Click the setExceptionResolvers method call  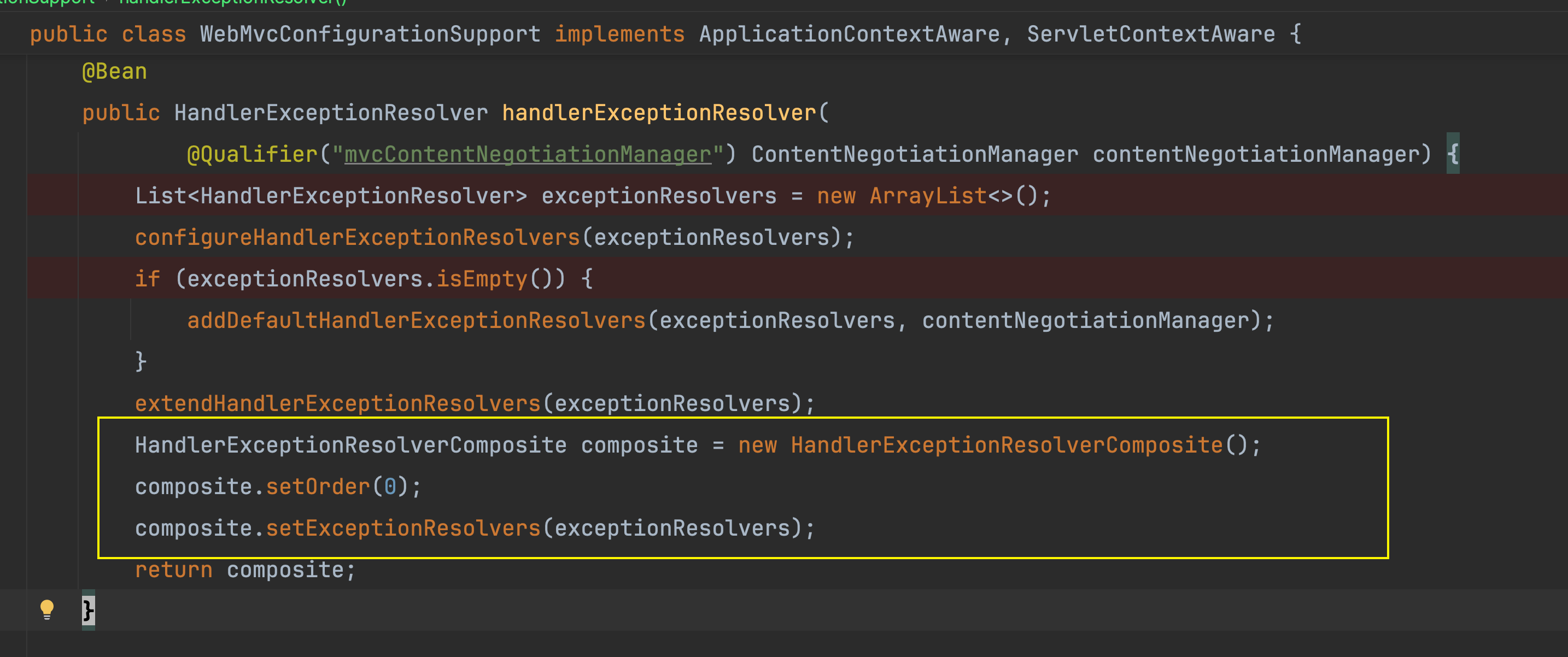coord(402,529)
